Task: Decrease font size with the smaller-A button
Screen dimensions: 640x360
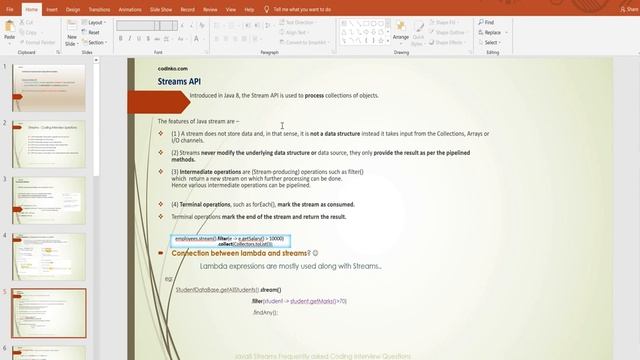Action: [x=191, y=25]
